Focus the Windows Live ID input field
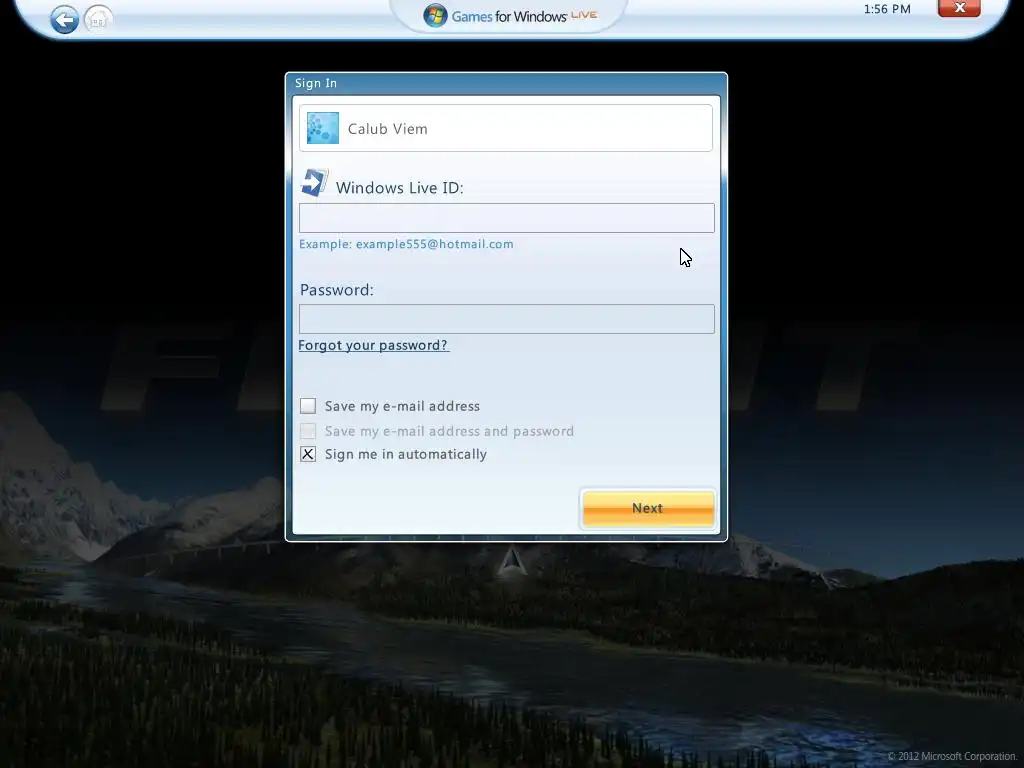Viewport: 1024px width, 768px height. coord(507,217)
